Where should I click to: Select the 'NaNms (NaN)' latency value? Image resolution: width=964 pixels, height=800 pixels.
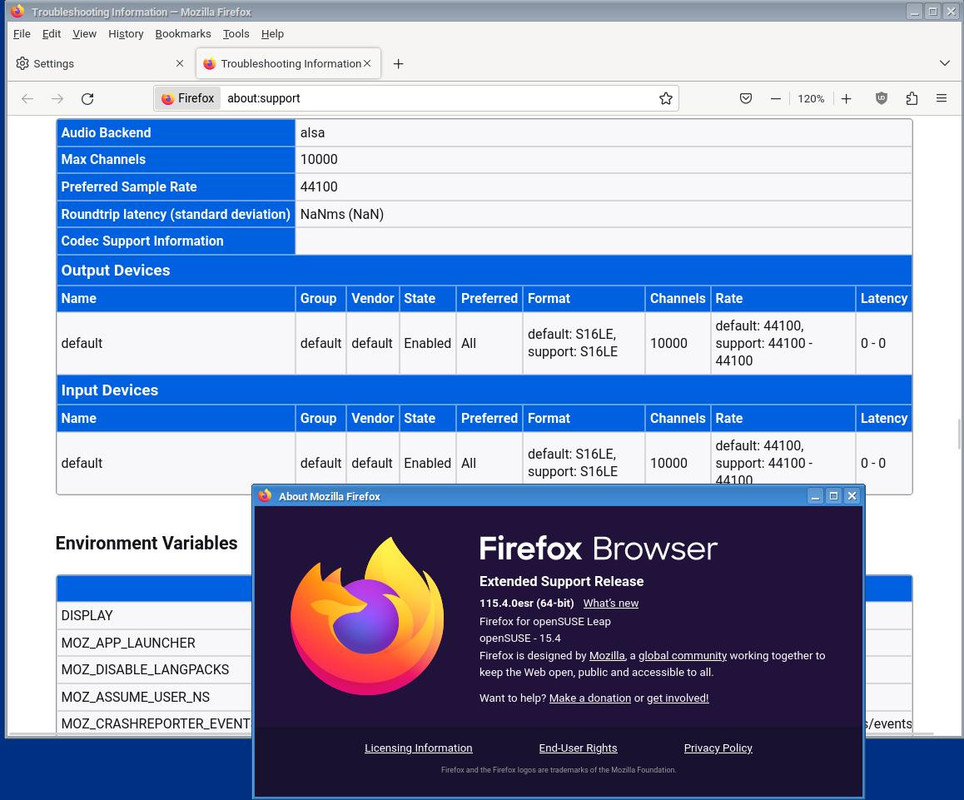342,214
